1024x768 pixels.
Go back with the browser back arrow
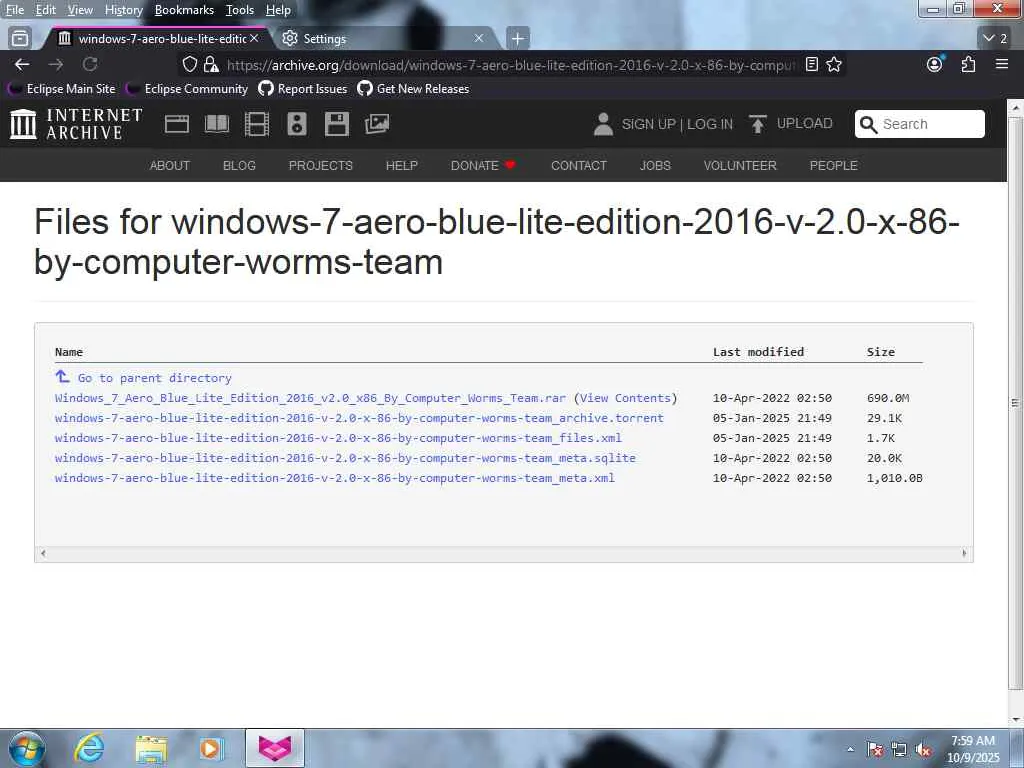tap(22, 64)
